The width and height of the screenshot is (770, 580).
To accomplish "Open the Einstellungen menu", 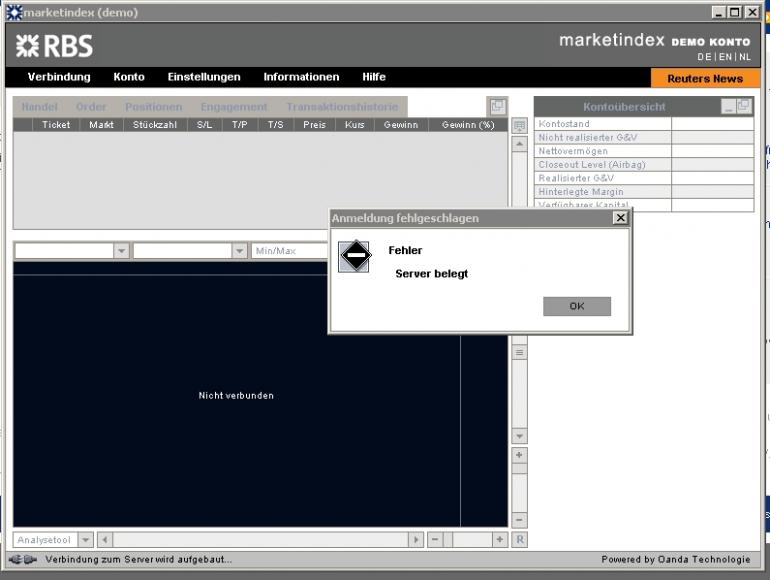I will click(x=204, y=77).
